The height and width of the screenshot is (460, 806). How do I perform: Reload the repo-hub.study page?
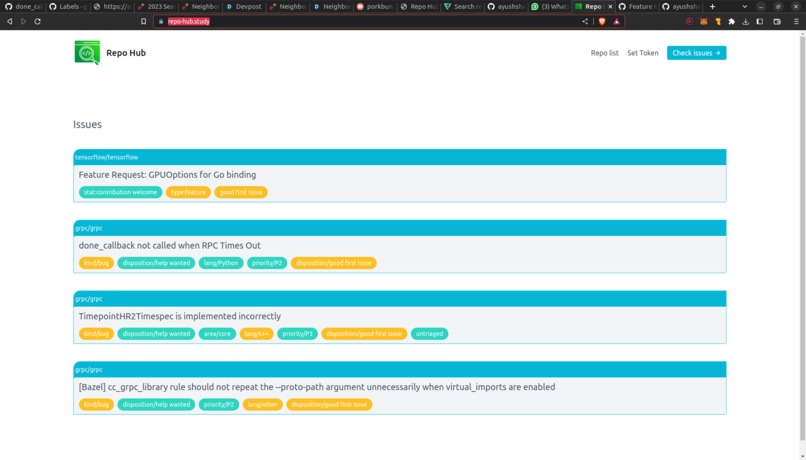click(38, 22)
